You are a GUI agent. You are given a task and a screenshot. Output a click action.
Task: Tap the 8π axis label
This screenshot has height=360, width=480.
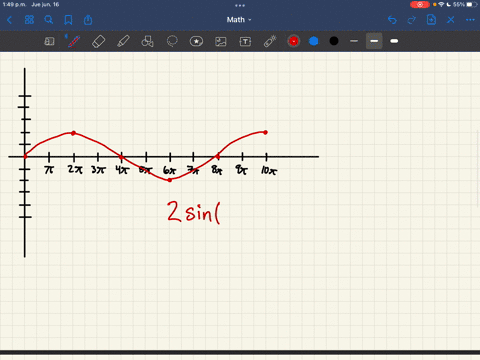217,170
